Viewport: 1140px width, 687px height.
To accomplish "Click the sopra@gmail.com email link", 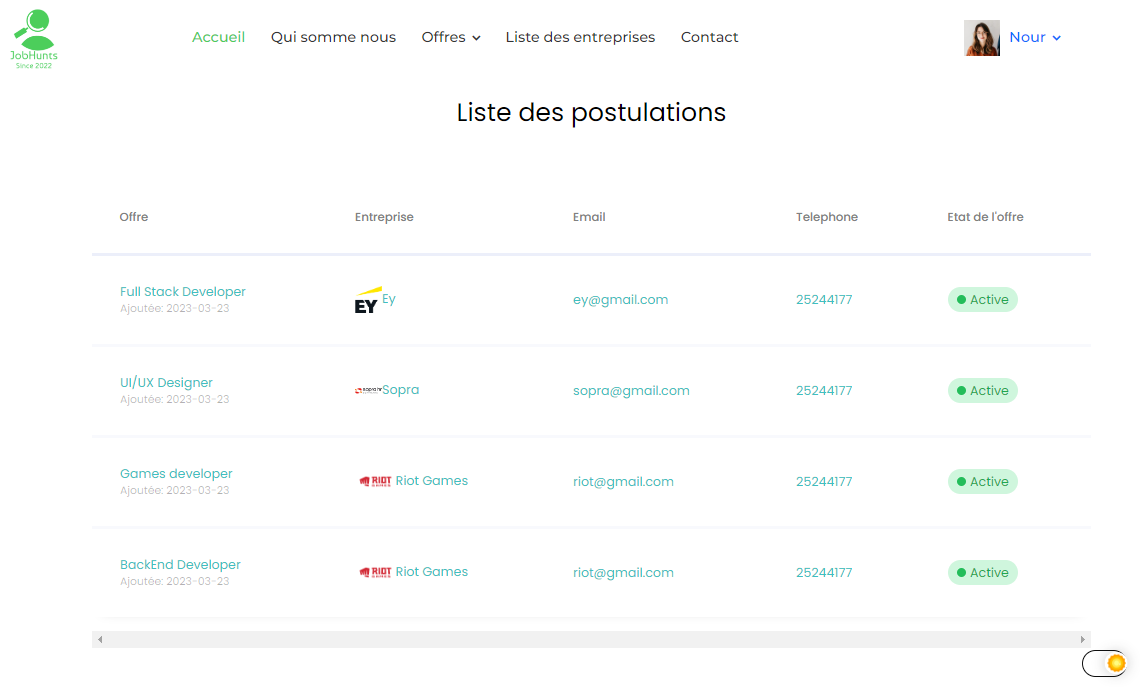I will click(631, 391).
